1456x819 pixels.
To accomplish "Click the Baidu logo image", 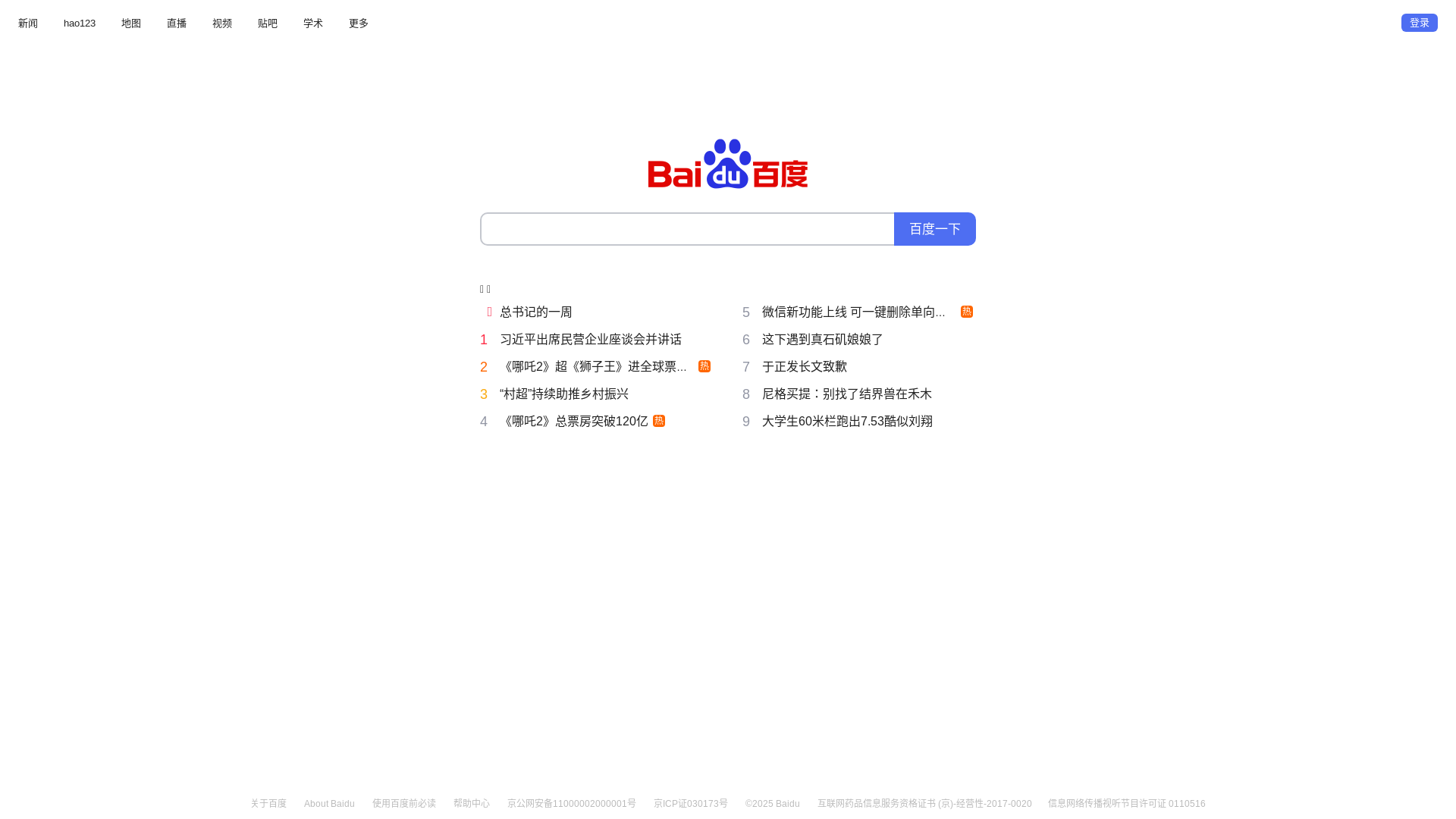I will tap(728, 163).
